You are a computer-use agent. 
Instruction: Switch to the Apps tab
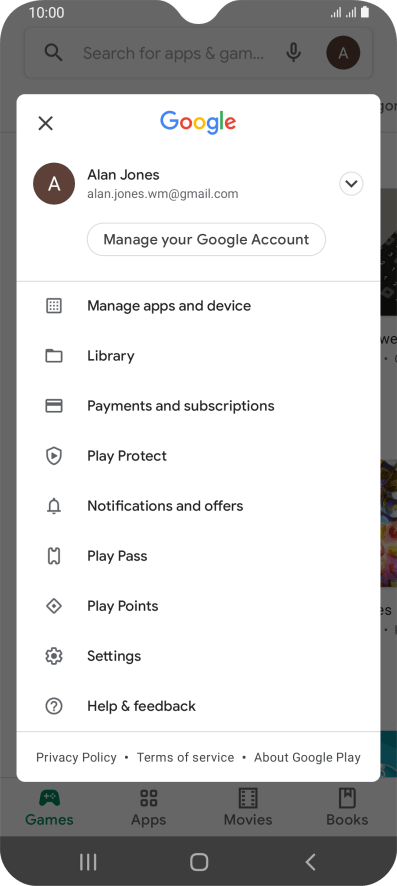coord(149,807)
